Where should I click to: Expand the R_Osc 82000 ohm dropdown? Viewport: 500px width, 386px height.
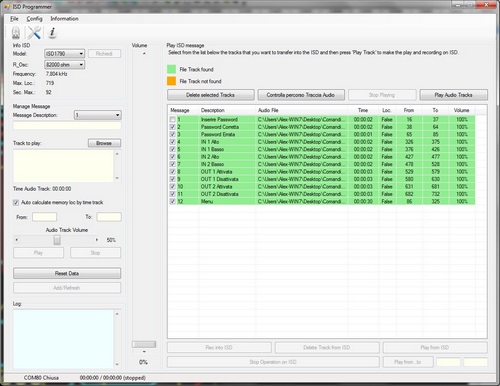pyautogui.click(x=64, y=65)
